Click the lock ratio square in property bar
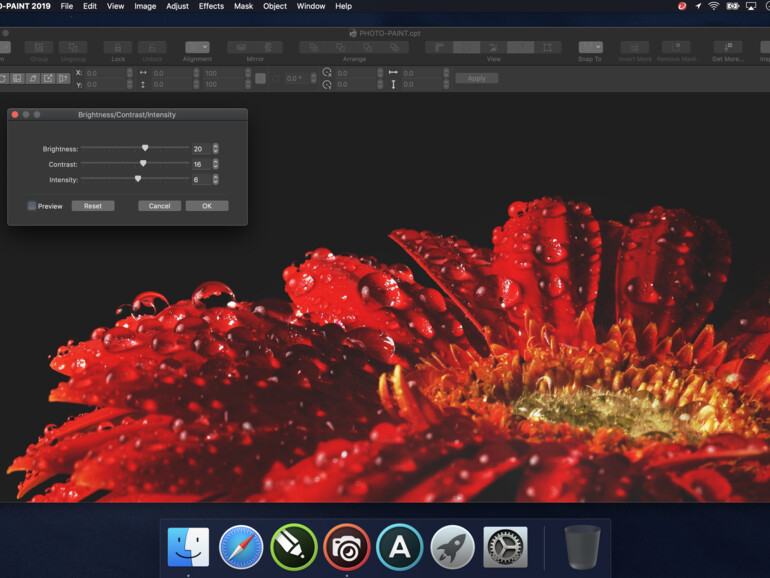 (x=261, y=79)
